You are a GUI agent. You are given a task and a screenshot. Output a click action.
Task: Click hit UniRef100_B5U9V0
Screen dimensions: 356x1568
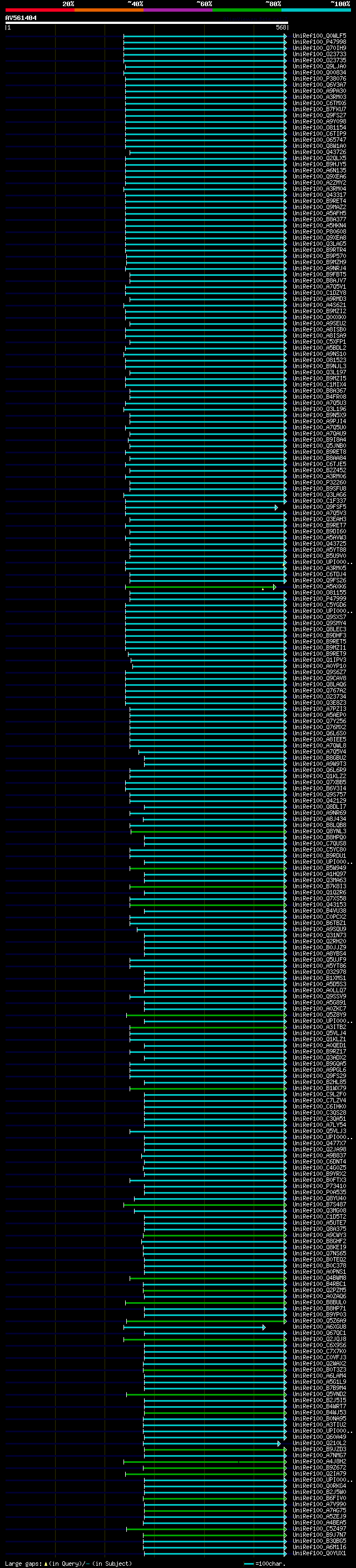point(319,556)
